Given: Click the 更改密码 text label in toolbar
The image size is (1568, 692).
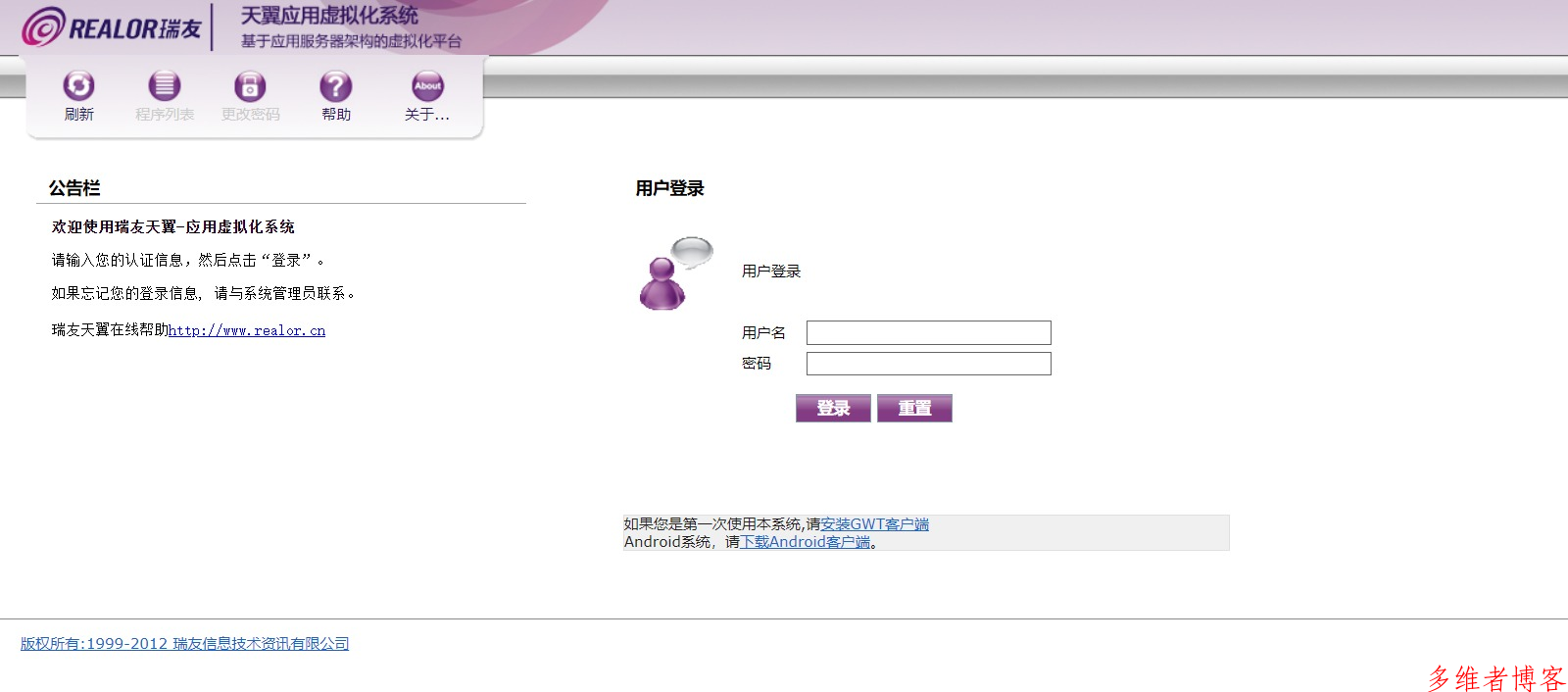Looking at the screenshot, I should [250, 115].
